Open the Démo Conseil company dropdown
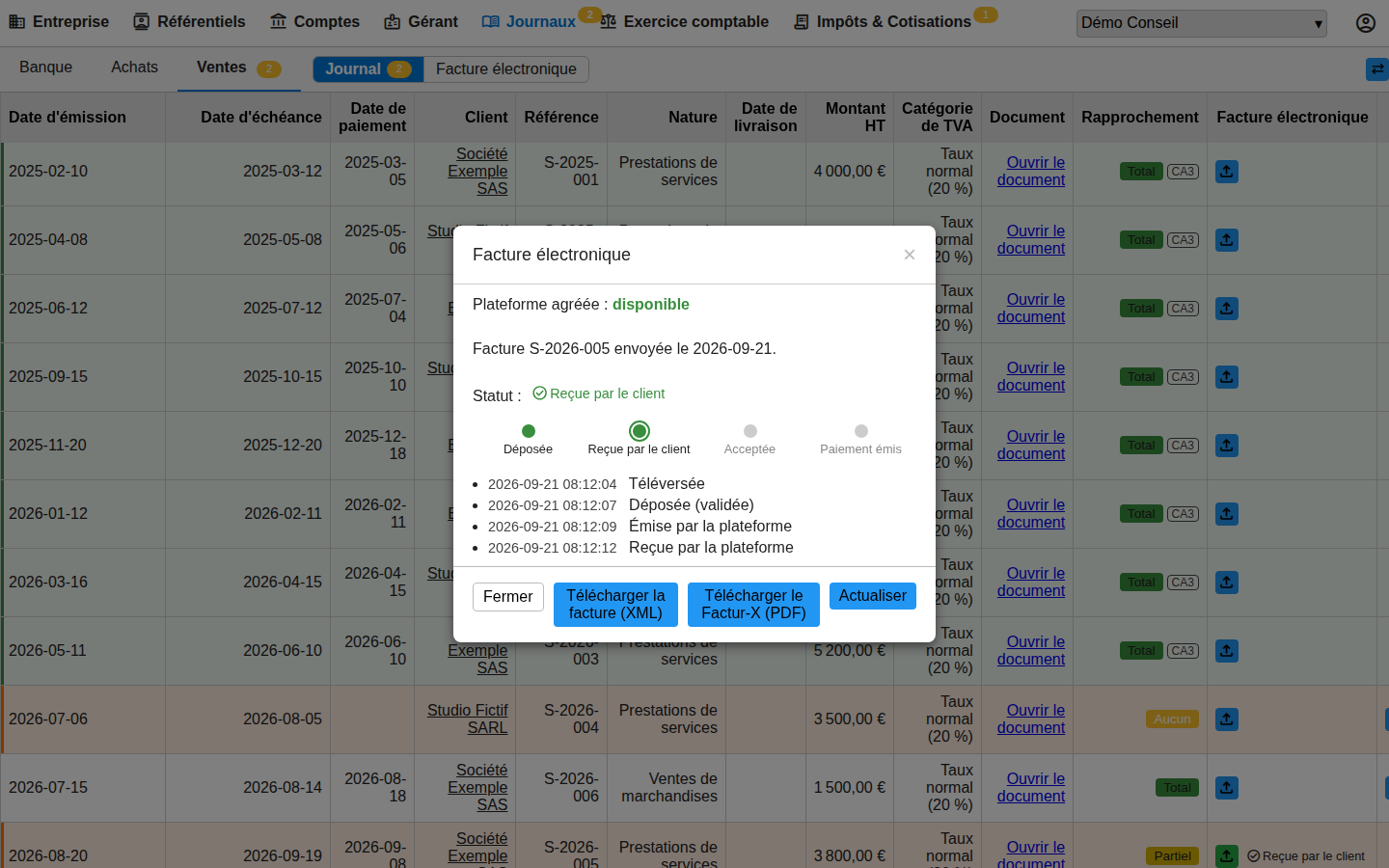 pos(1202,23)
